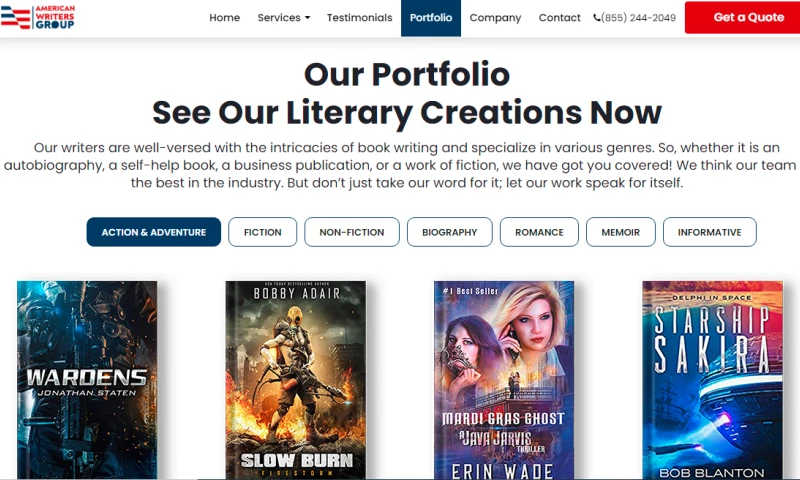Screen dimensions: 800x480
Task: Switch to the Non-Fiction category tab
Action: point(352,232)
